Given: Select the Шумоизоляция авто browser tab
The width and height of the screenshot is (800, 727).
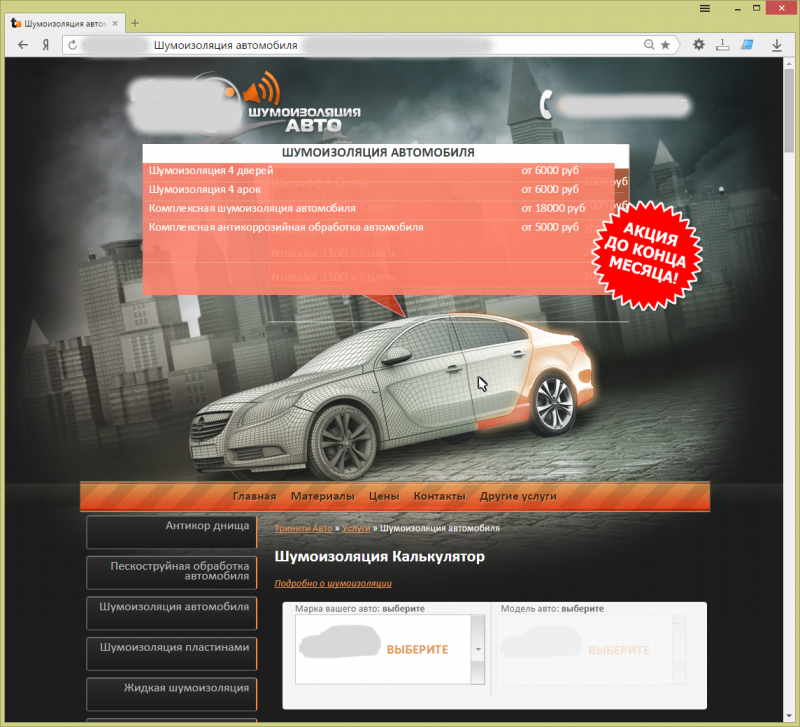Looking at the screenshot, I should click(65, 23).
